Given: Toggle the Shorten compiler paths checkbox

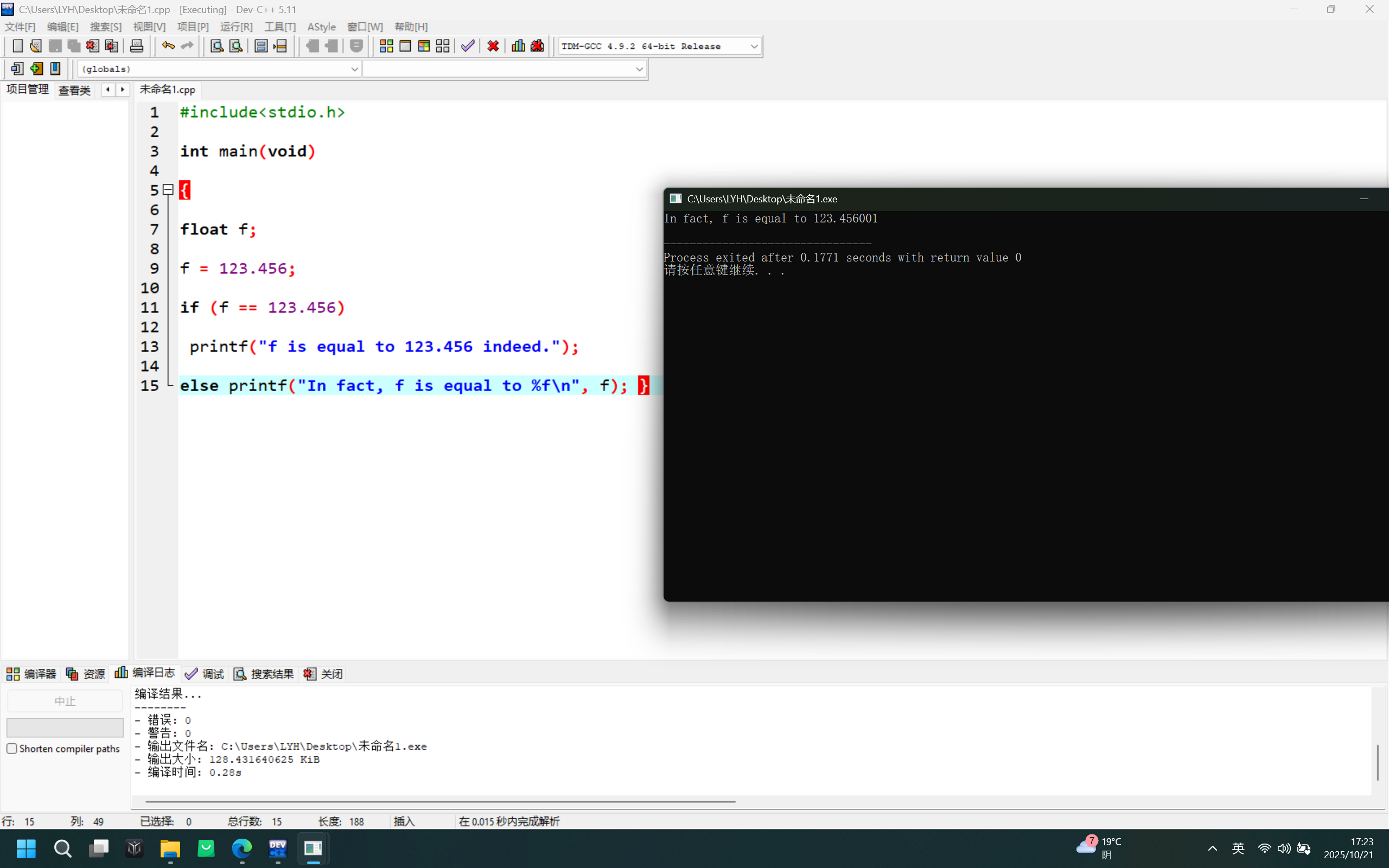Looking at the screenshot, I should click(12, 749).
